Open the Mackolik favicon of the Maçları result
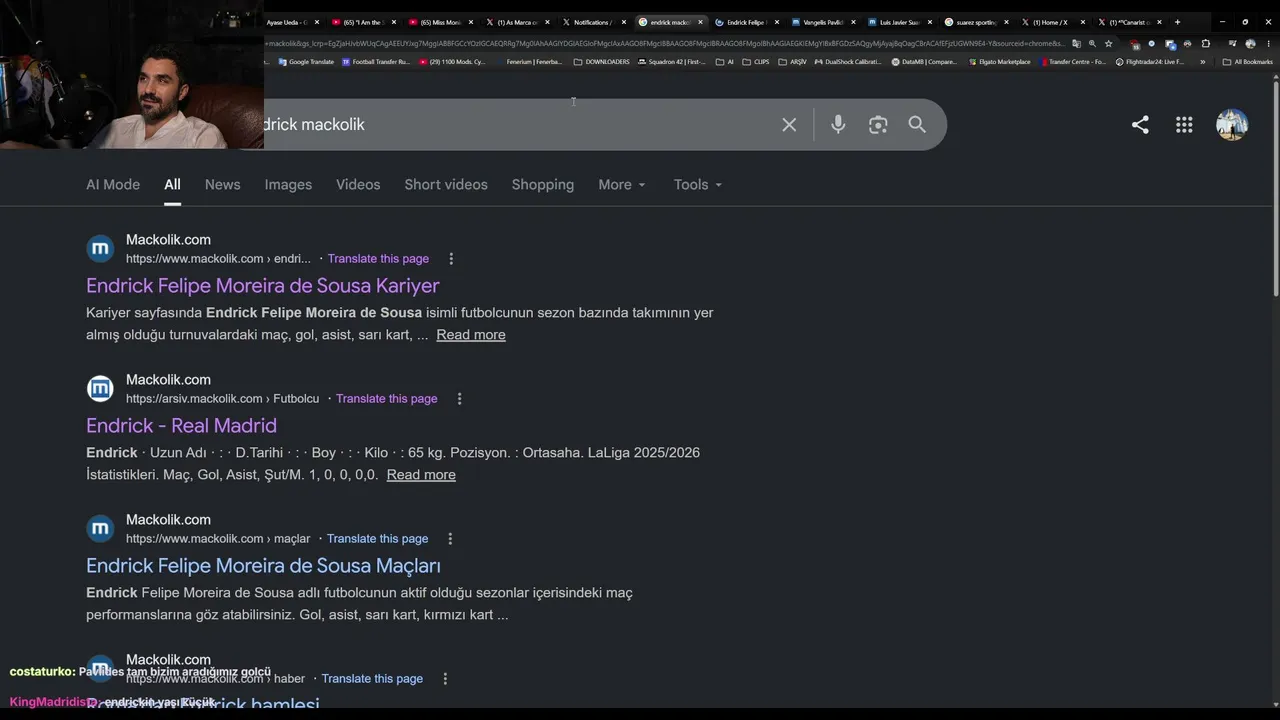The height and width of the screenshot is (720, 1280). 100,529
